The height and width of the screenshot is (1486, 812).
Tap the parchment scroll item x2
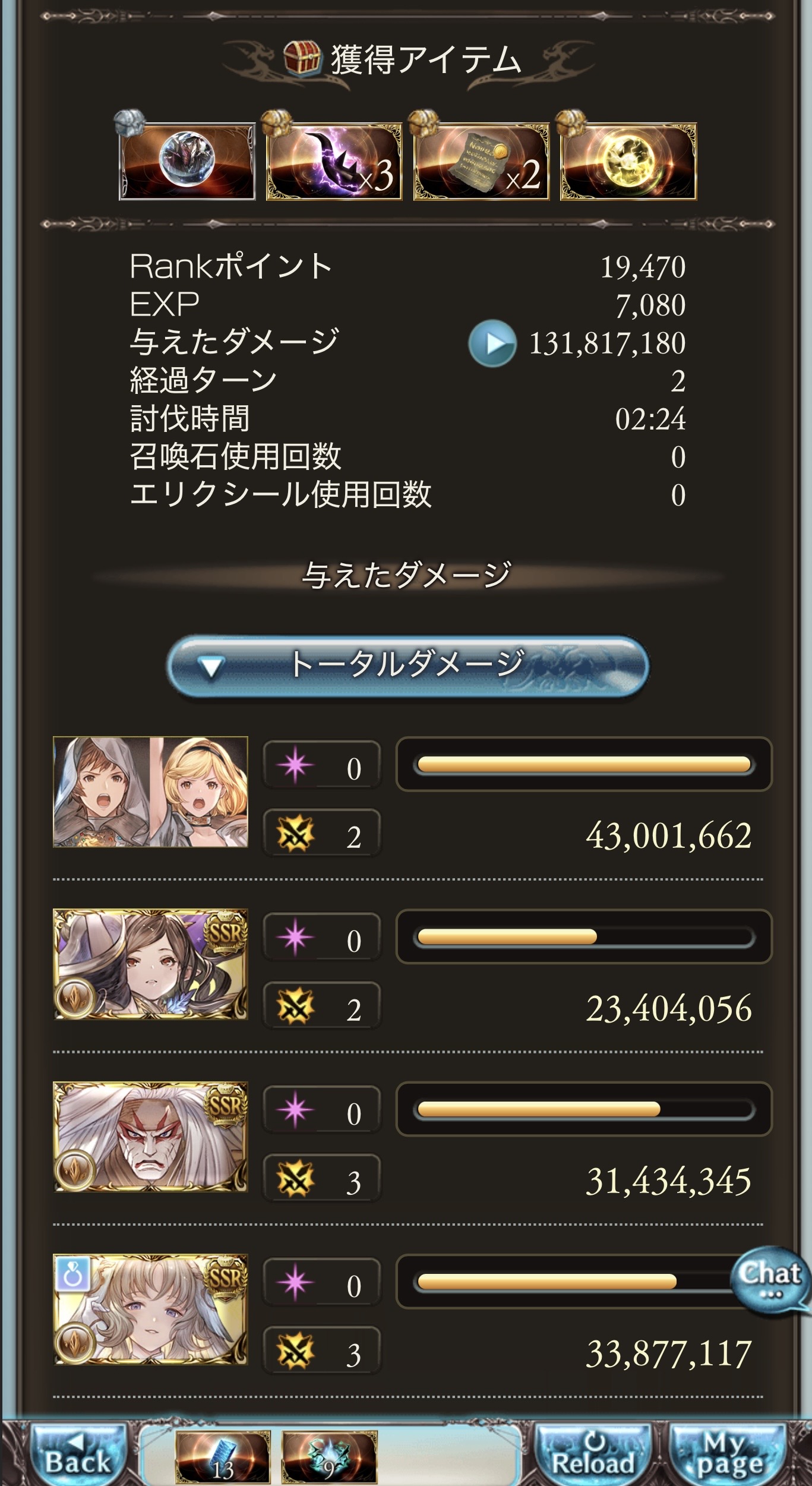[481, 160]
